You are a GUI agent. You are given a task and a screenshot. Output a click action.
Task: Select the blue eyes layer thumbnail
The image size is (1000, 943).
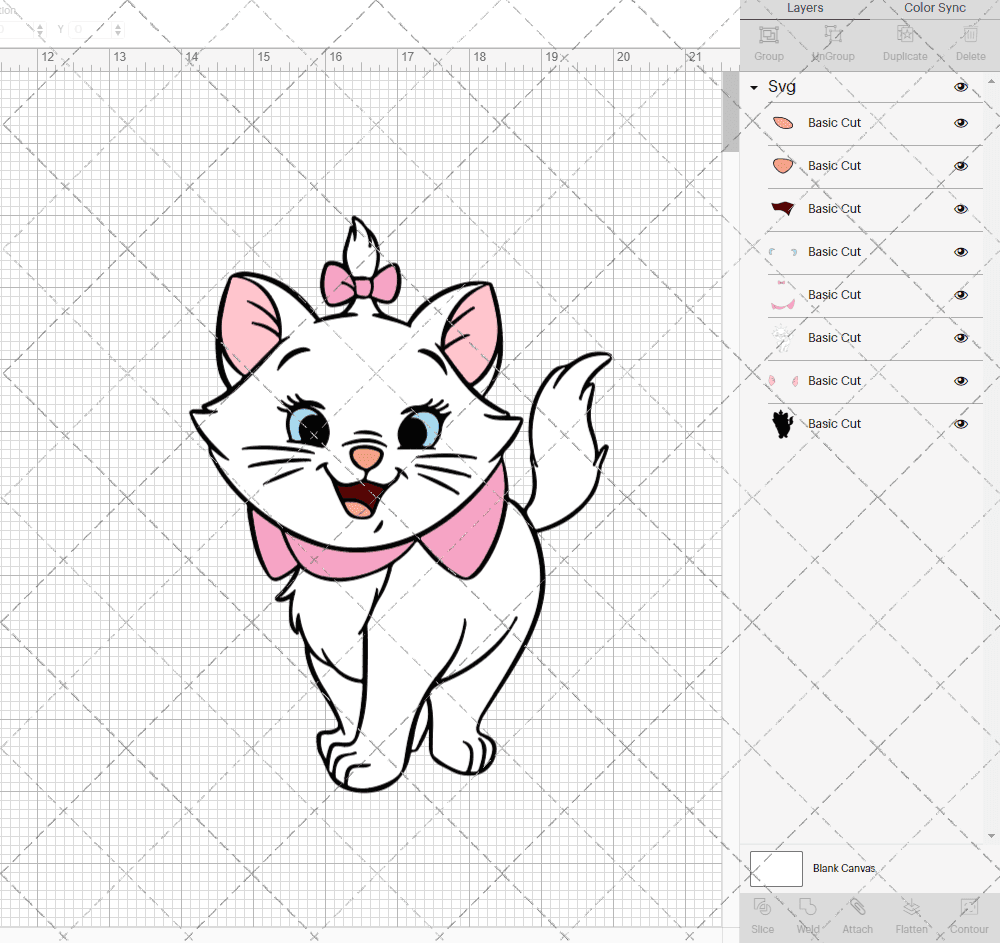click(x=783, y=252)
